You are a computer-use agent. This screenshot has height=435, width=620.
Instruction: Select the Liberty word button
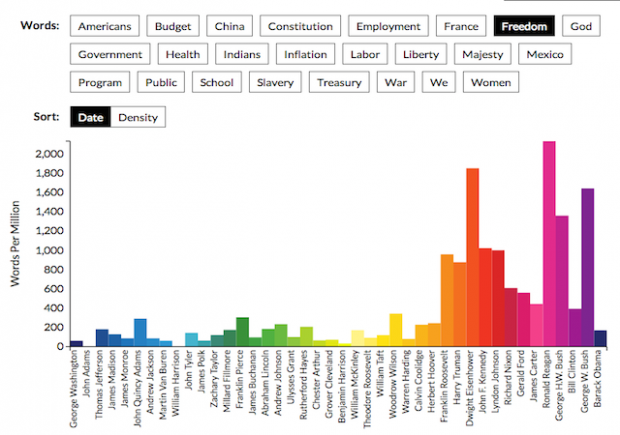(x=420, y=54)
